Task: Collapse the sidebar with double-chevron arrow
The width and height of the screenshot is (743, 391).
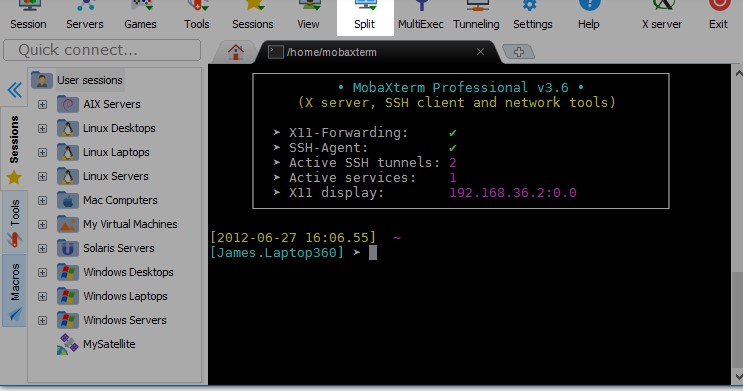Action: 15,90
